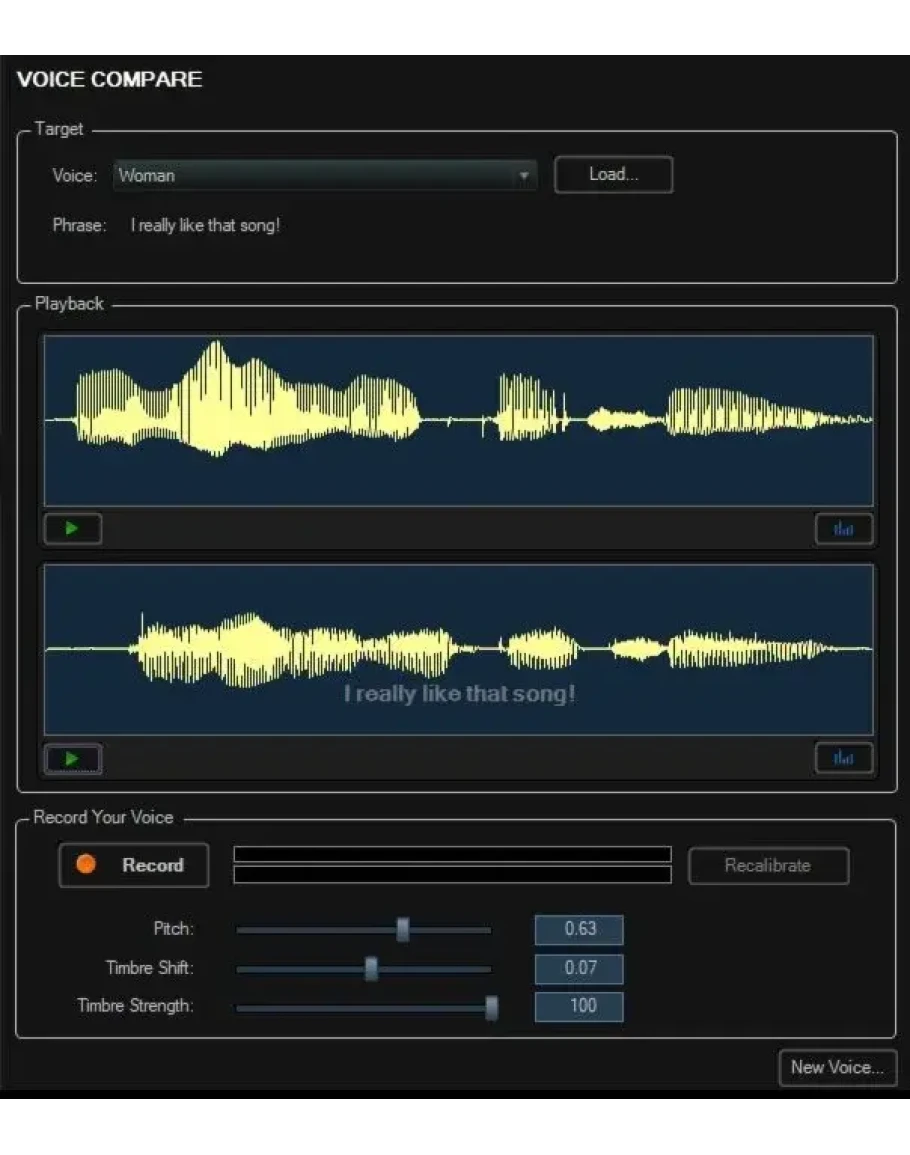Click the Recalibrate button

point(768,866)
